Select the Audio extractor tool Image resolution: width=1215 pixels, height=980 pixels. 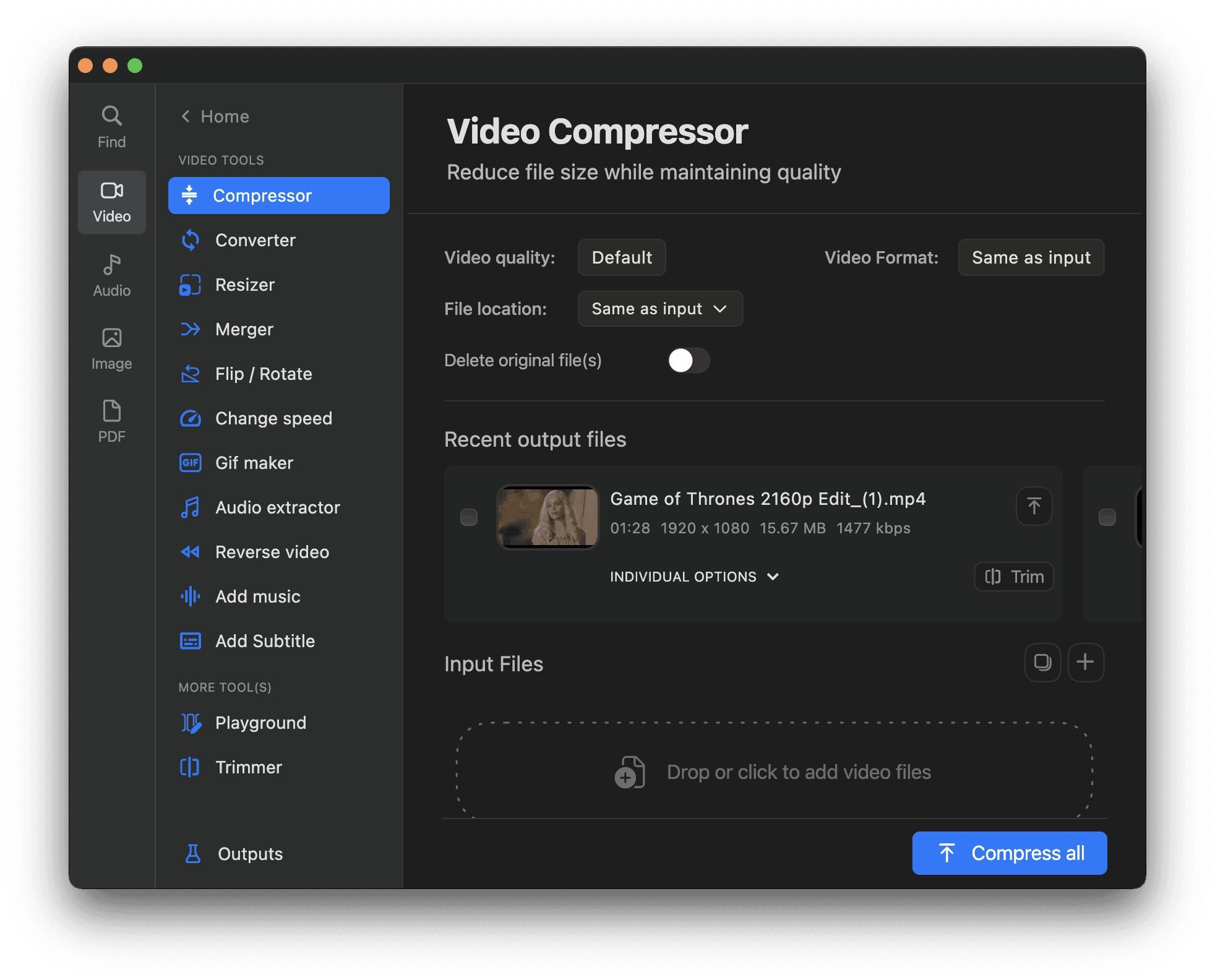277,507
